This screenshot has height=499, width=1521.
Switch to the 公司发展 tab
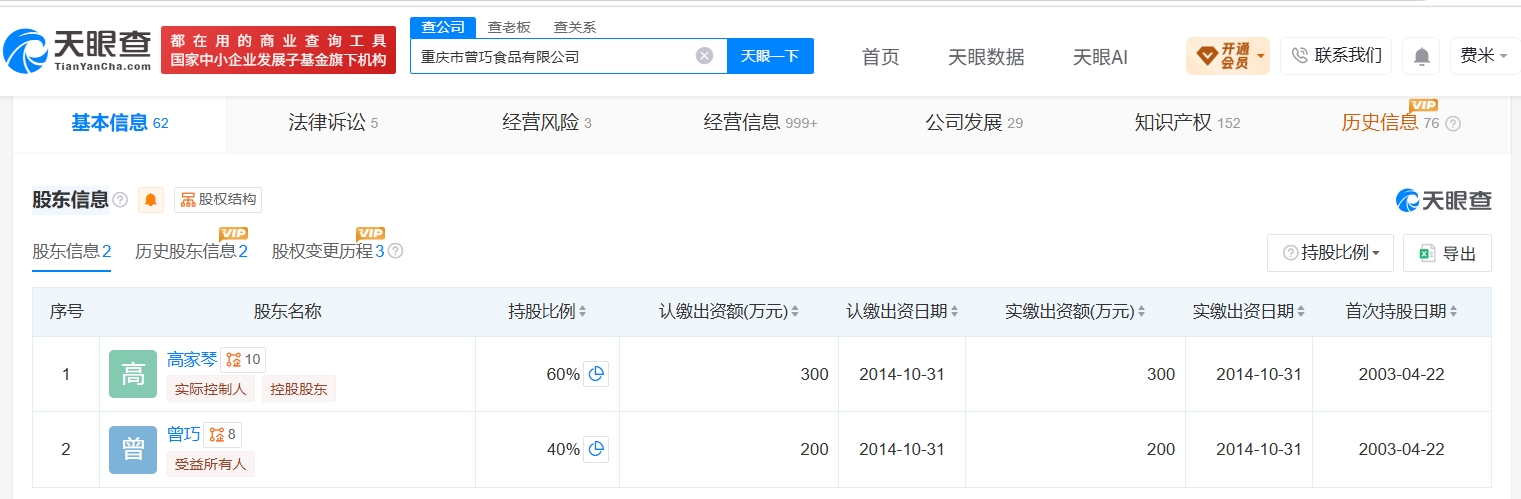[974, 123]
